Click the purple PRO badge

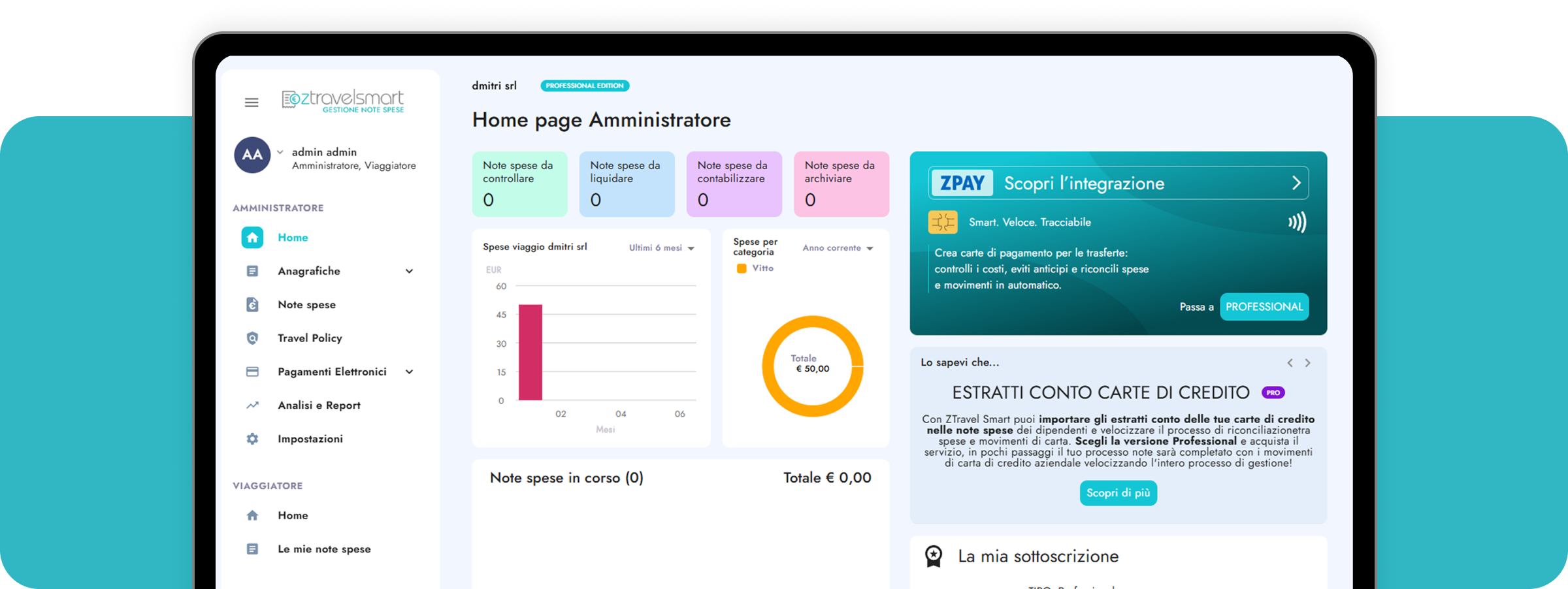click(x=1273, y=392)
